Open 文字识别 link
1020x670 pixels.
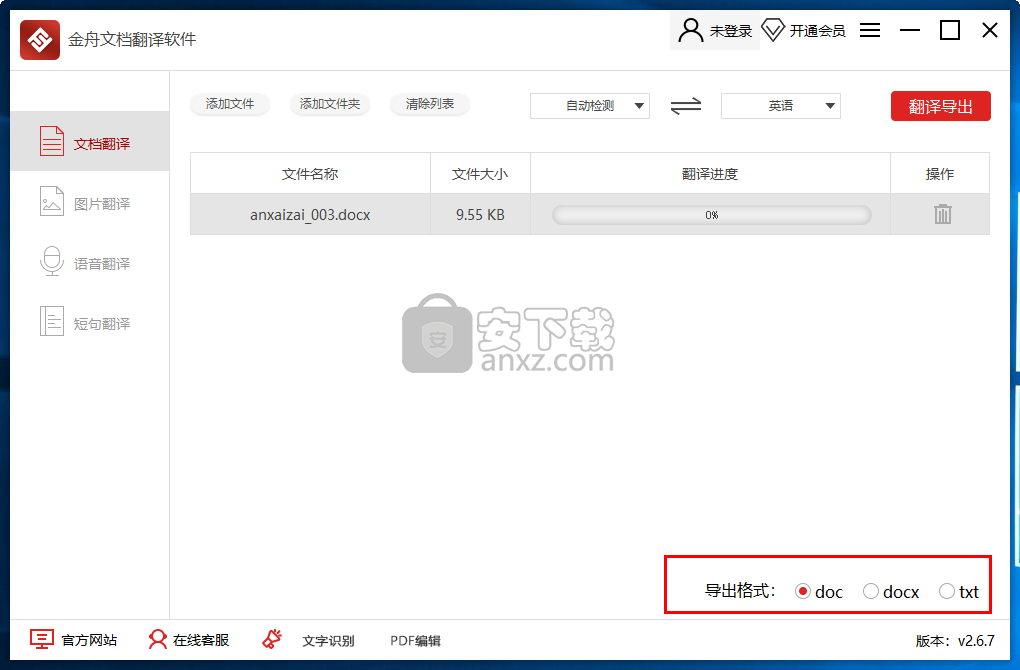328,641
